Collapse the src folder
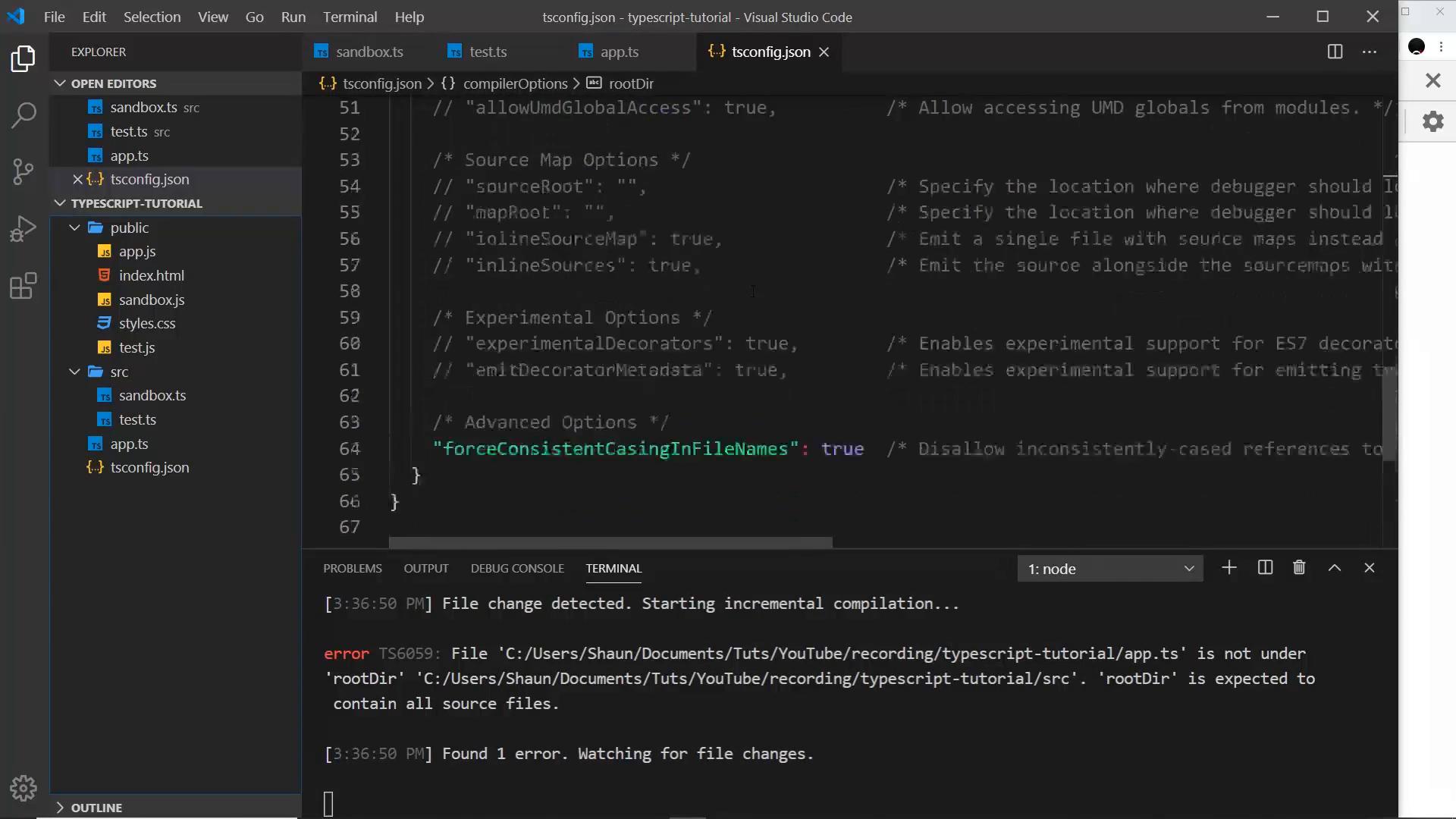This screenshot has width=1456, height=819. pos(74,372)
